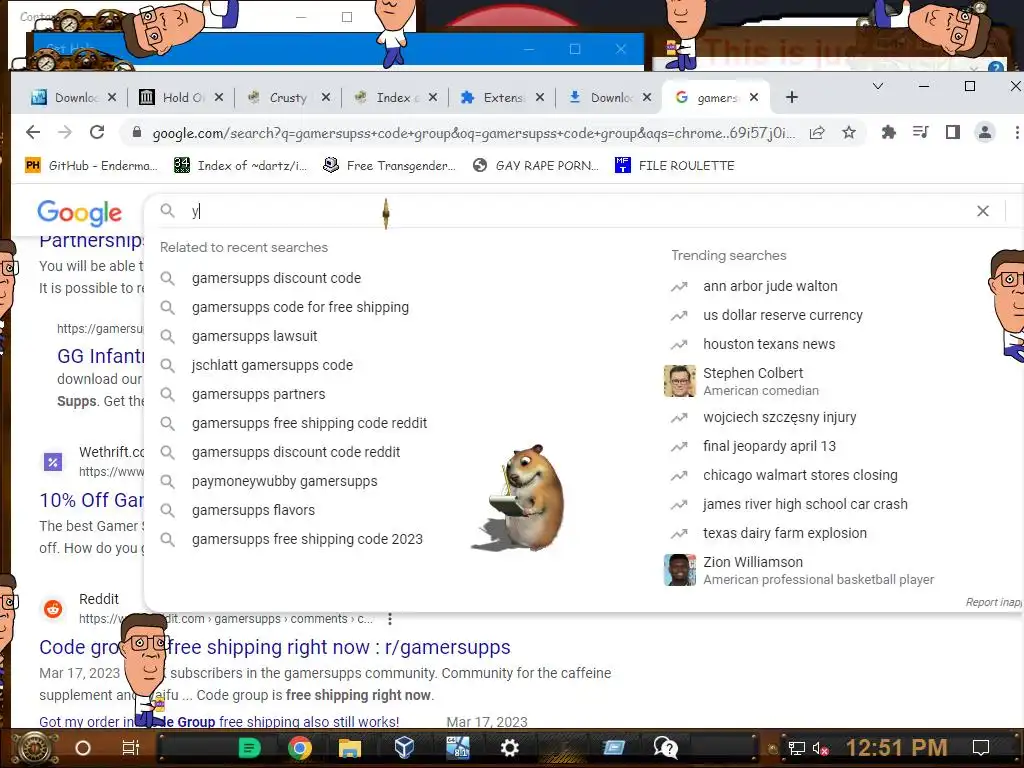Open Cortana circle on the taskbar
Viewport: 1024px width, 768px height.
[x=83, y=748]
